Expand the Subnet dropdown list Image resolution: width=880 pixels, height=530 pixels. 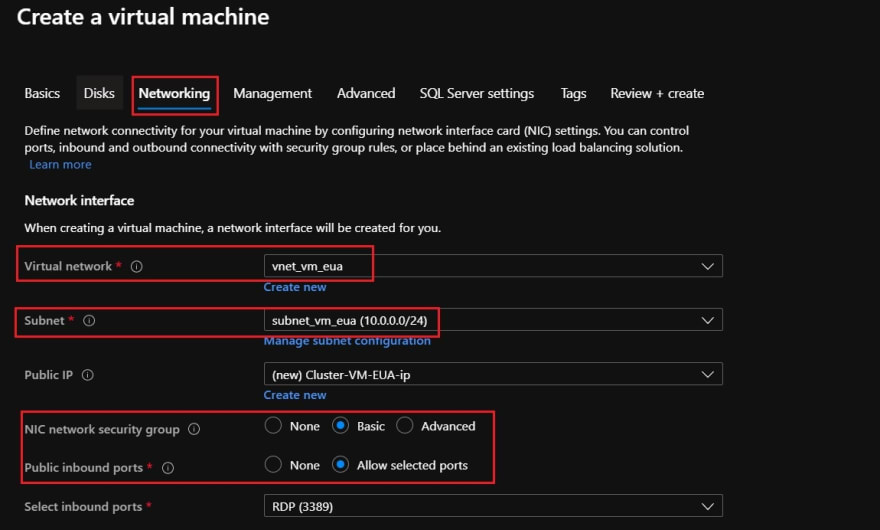click(493, 320)
